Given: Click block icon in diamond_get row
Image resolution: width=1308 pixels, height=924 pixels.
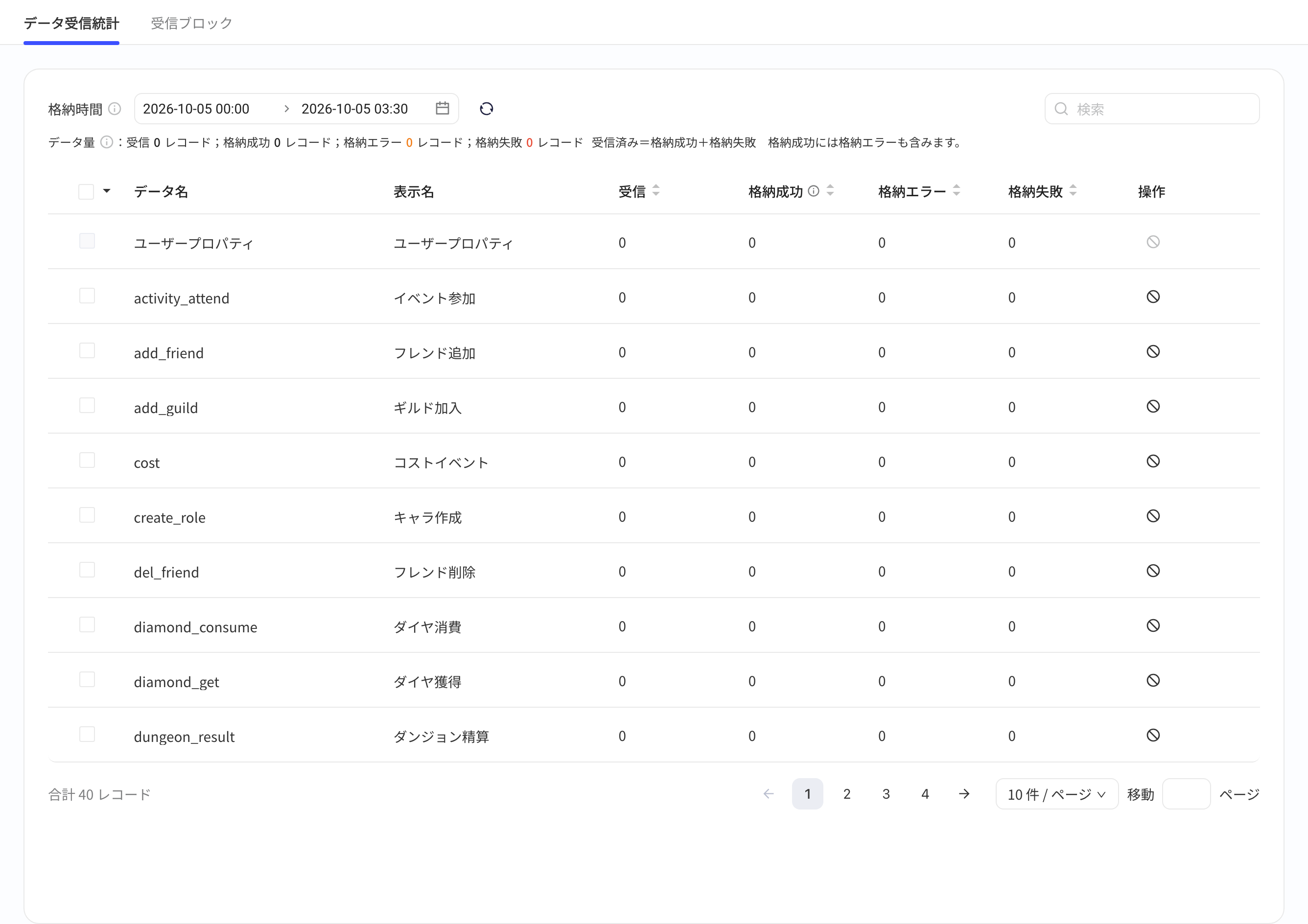Looking at the screenshot, I should tap(1153, 680).
